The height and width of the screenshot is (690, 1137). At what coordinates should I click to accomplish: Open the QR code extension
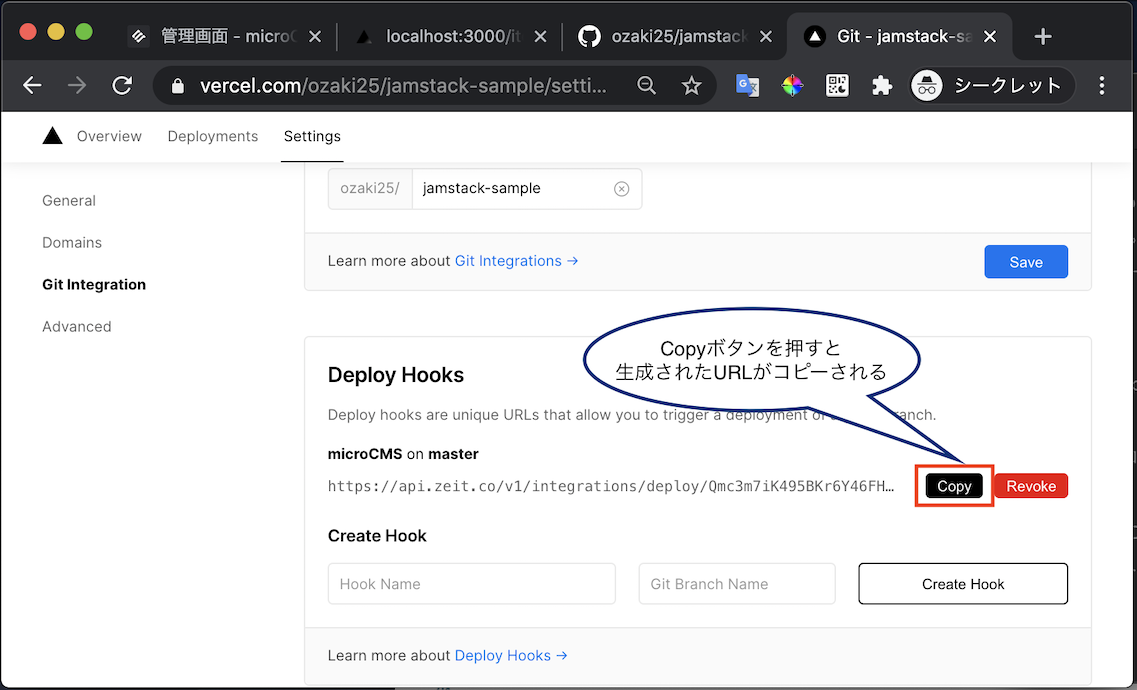(x=837, y=86)
